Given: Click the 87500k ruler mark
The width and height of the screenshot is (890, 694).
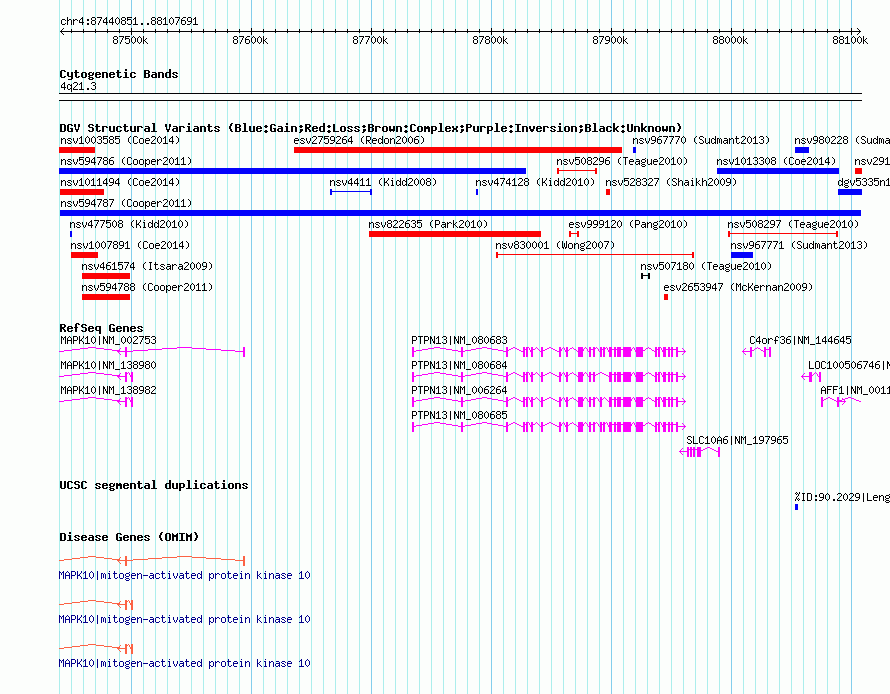Looking at the screenshot, I should 130,40.
